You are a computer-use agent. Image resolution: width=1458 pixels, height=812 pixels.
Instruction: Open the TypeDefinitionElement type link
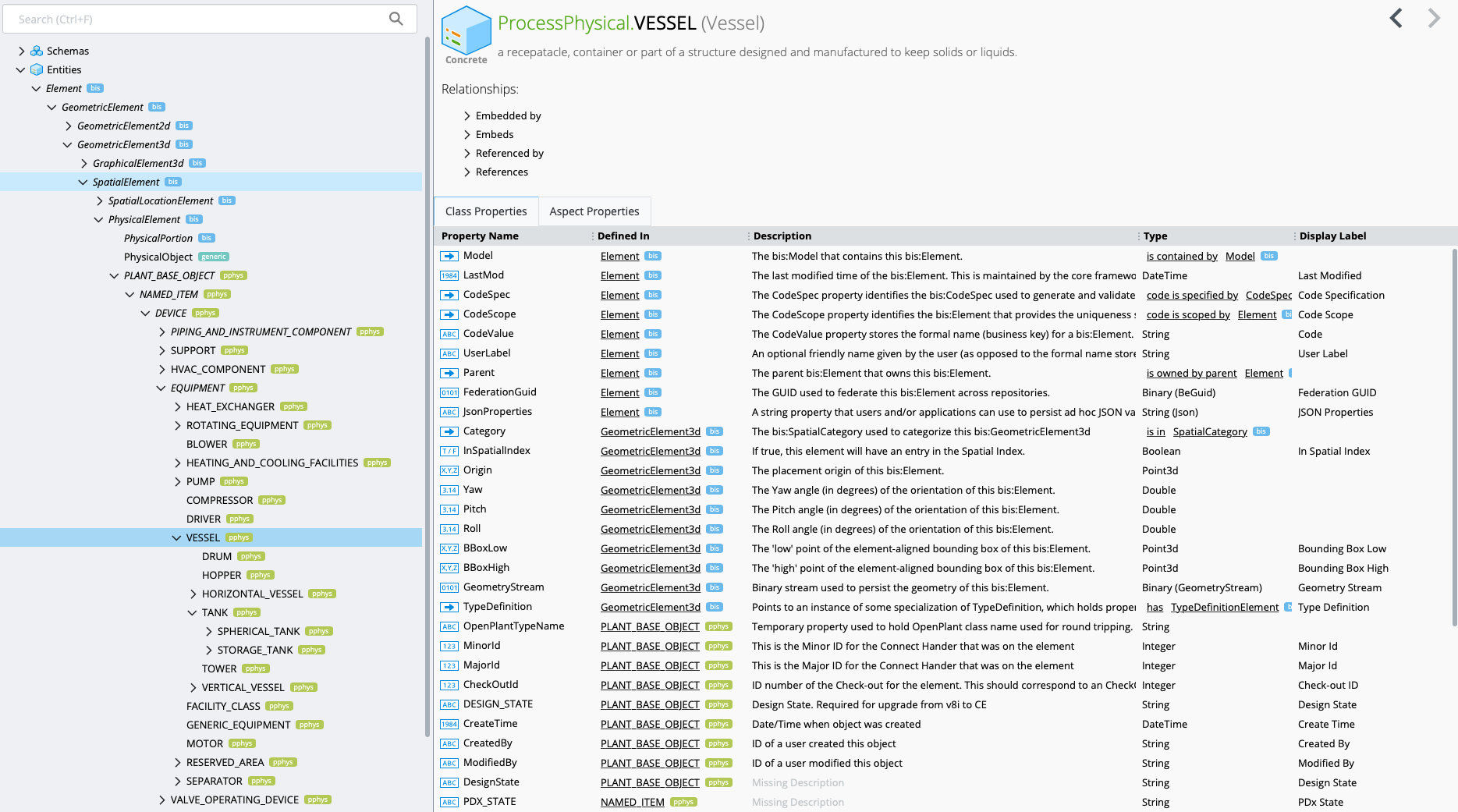point(1225,607)
